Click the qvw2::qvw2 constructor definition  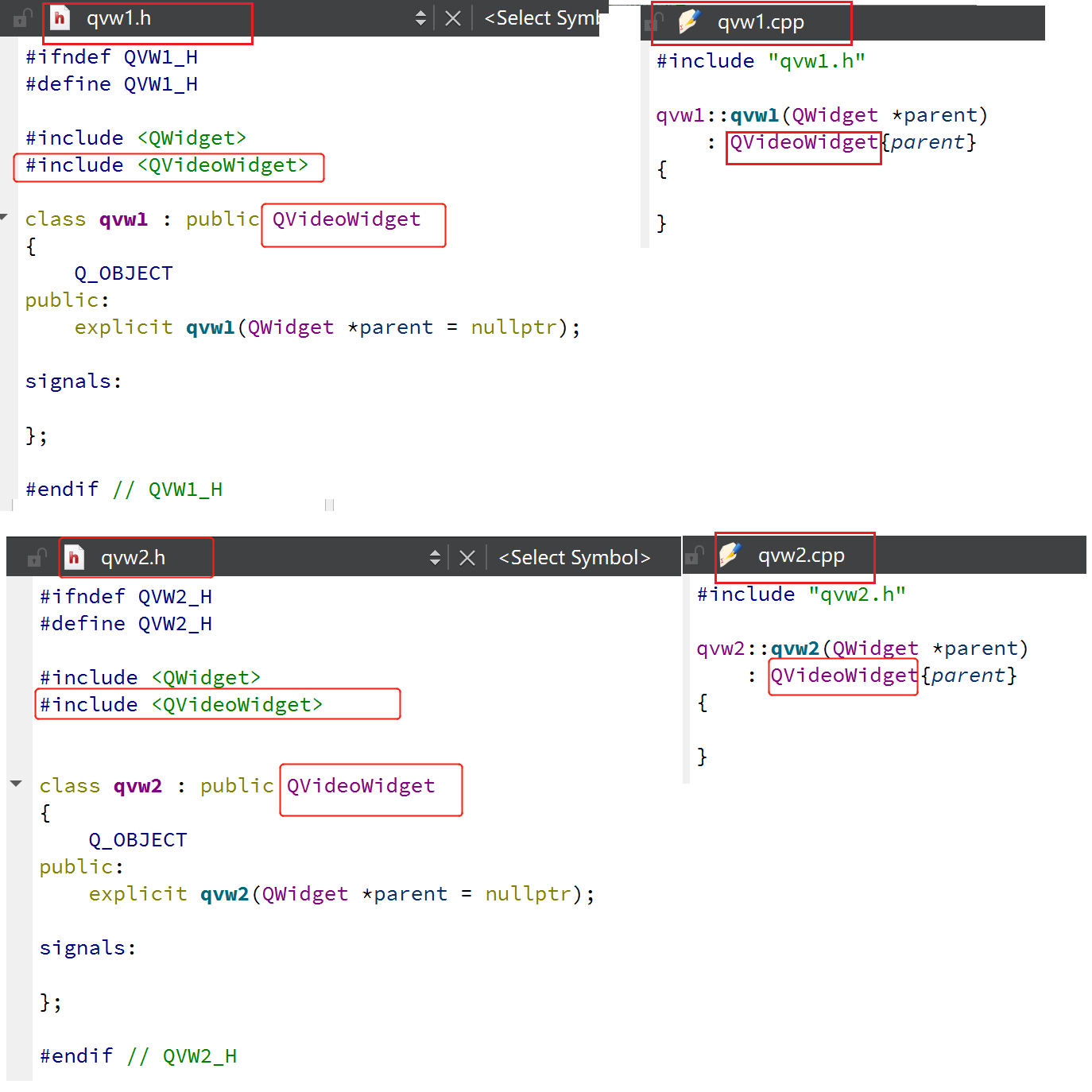coord(862,649)
